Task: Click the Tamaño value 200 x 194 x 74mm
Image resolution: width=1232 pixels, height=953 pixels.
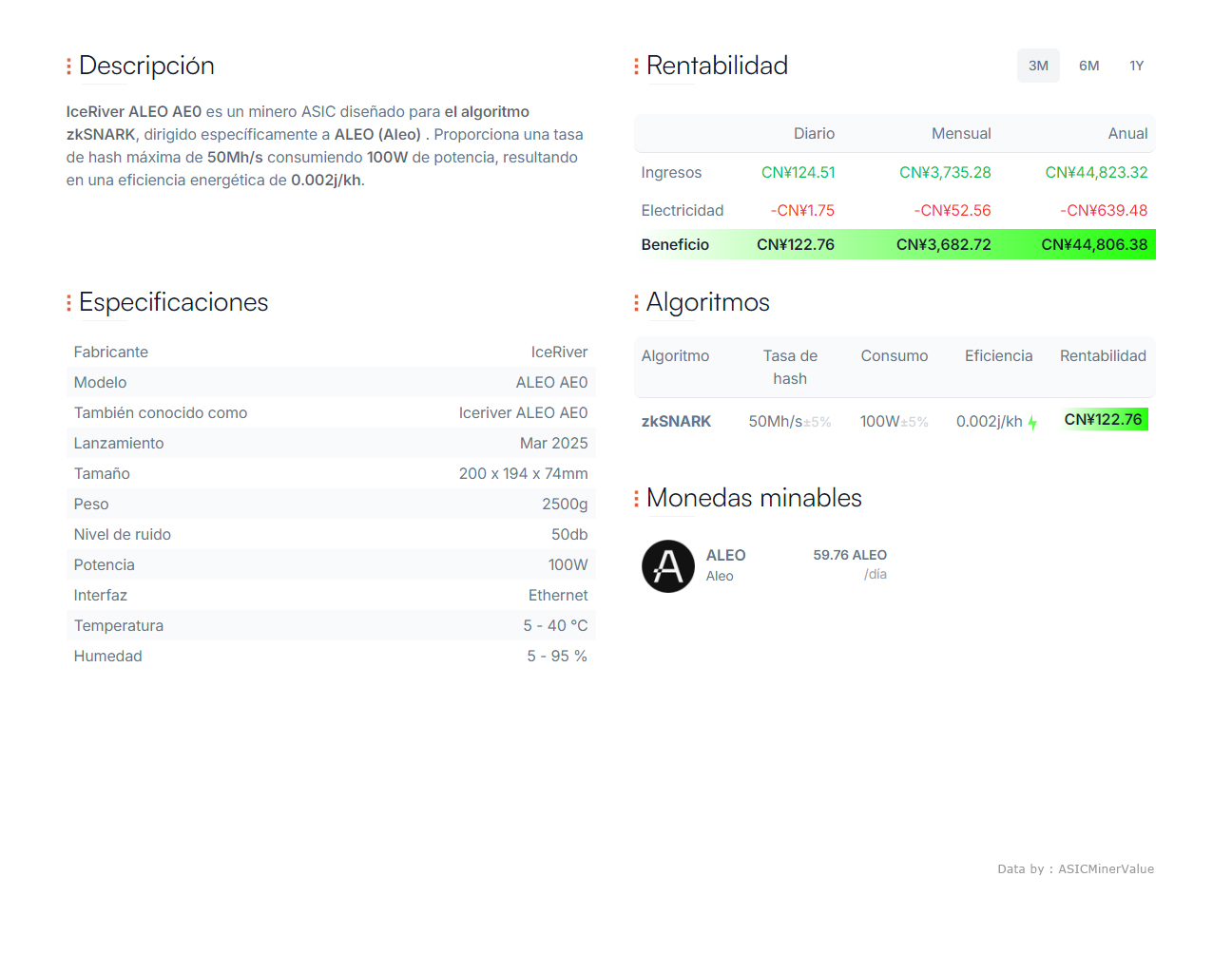Action: [523, 473]
